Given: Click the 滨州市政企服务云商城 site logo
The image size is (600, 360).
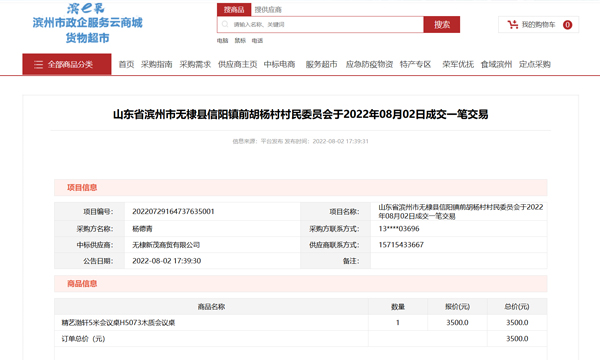Looking at the screenshot, I should (87, 23).
